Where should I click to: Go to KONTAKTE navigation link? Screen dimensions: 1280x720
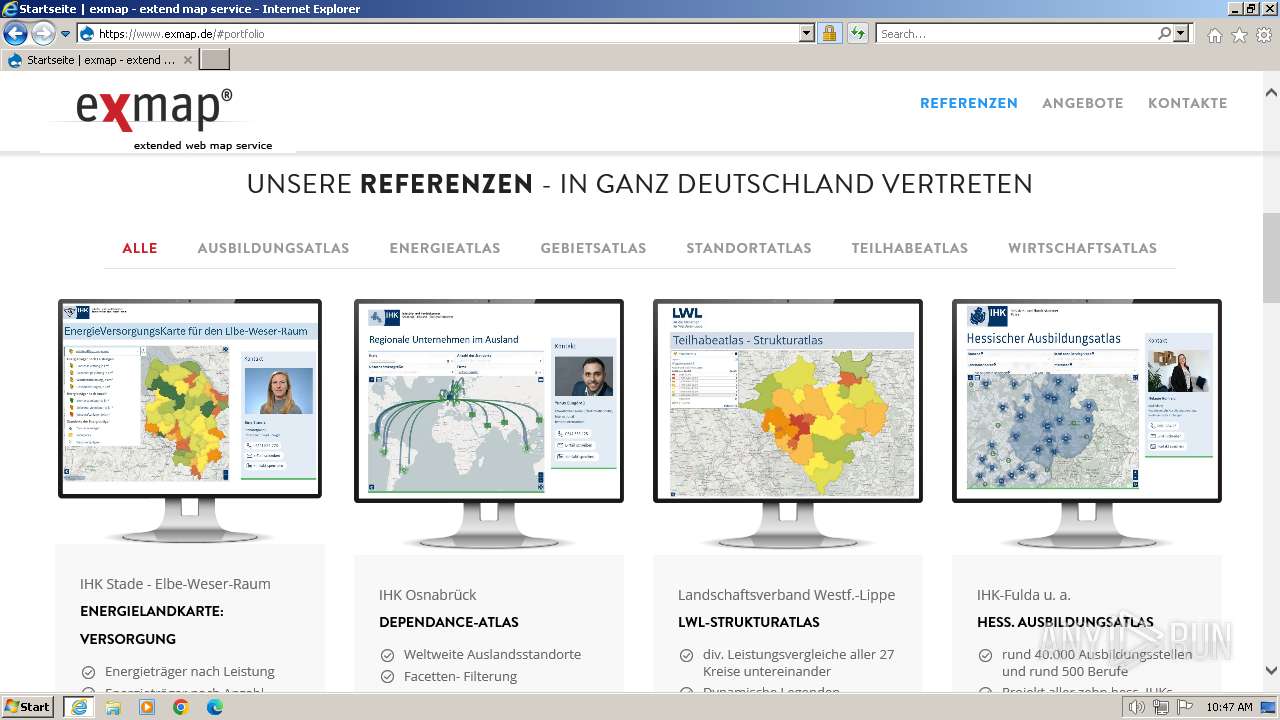[1187, 103]
